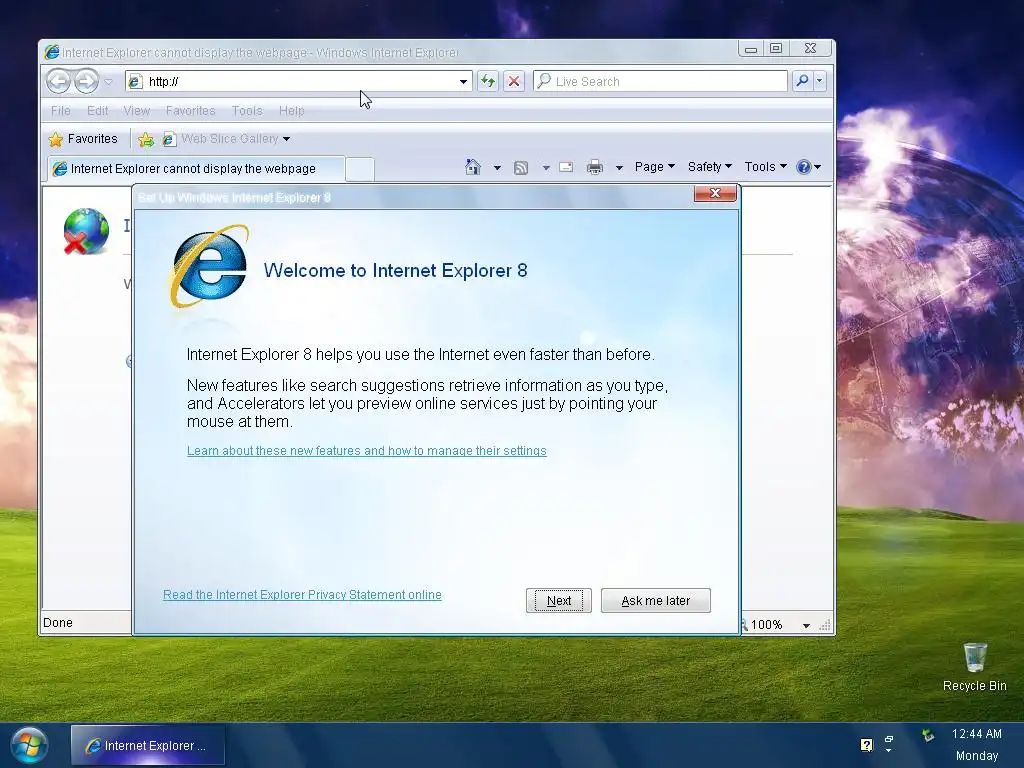Open the File menu

point(61,110)
